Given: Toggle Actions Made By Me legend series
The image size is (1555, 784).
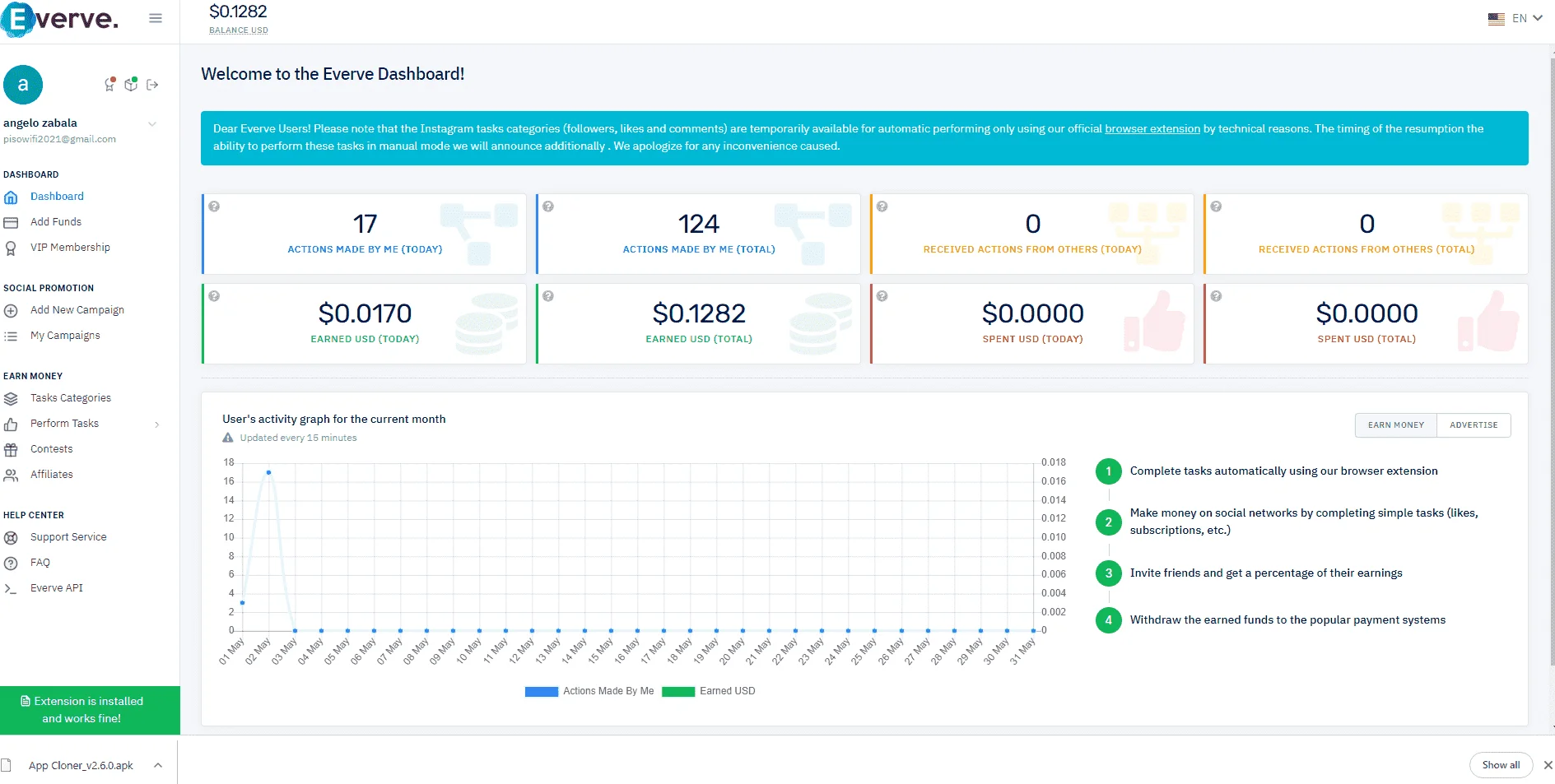Looking at the screenshot, I should coord(589,691).
